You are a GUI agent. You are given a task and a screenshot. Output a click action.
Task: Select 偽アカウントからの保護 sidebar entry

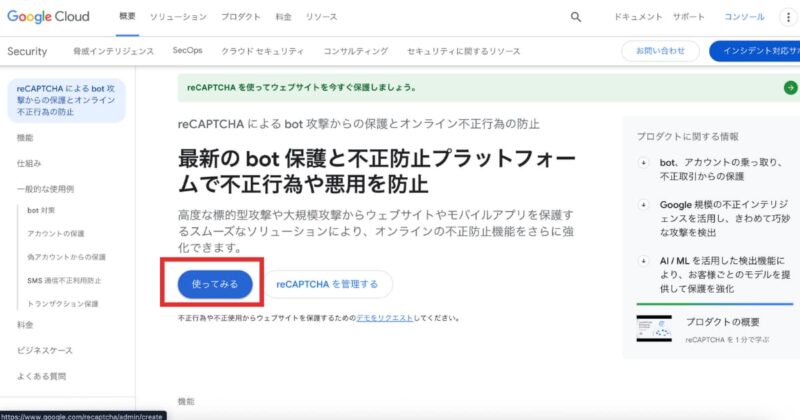[x=66, y=257]
